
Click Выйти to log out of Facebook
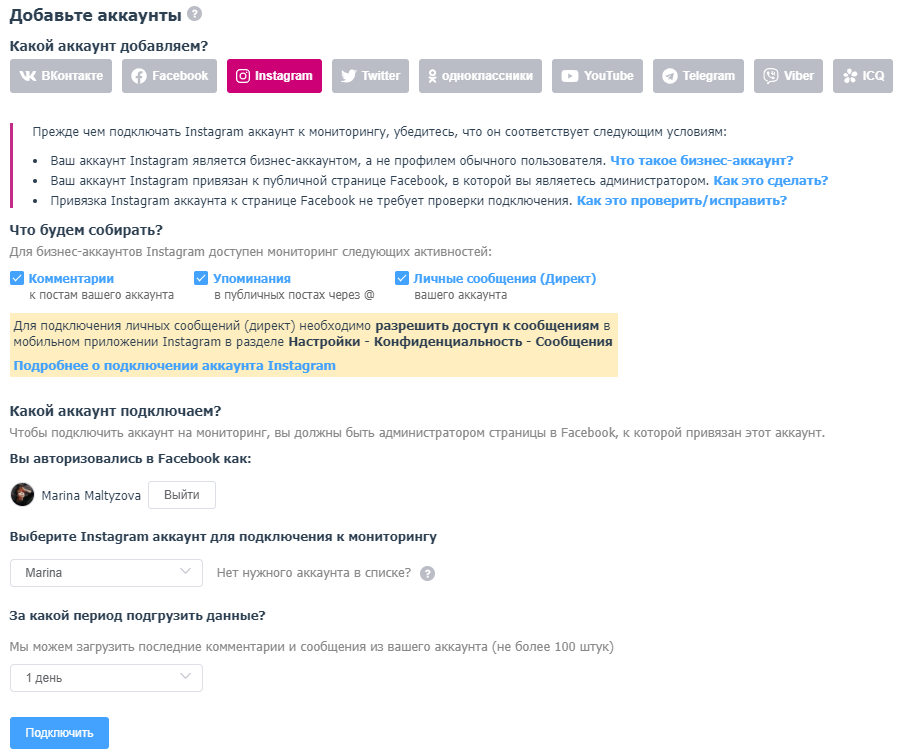tap(182, 495)
